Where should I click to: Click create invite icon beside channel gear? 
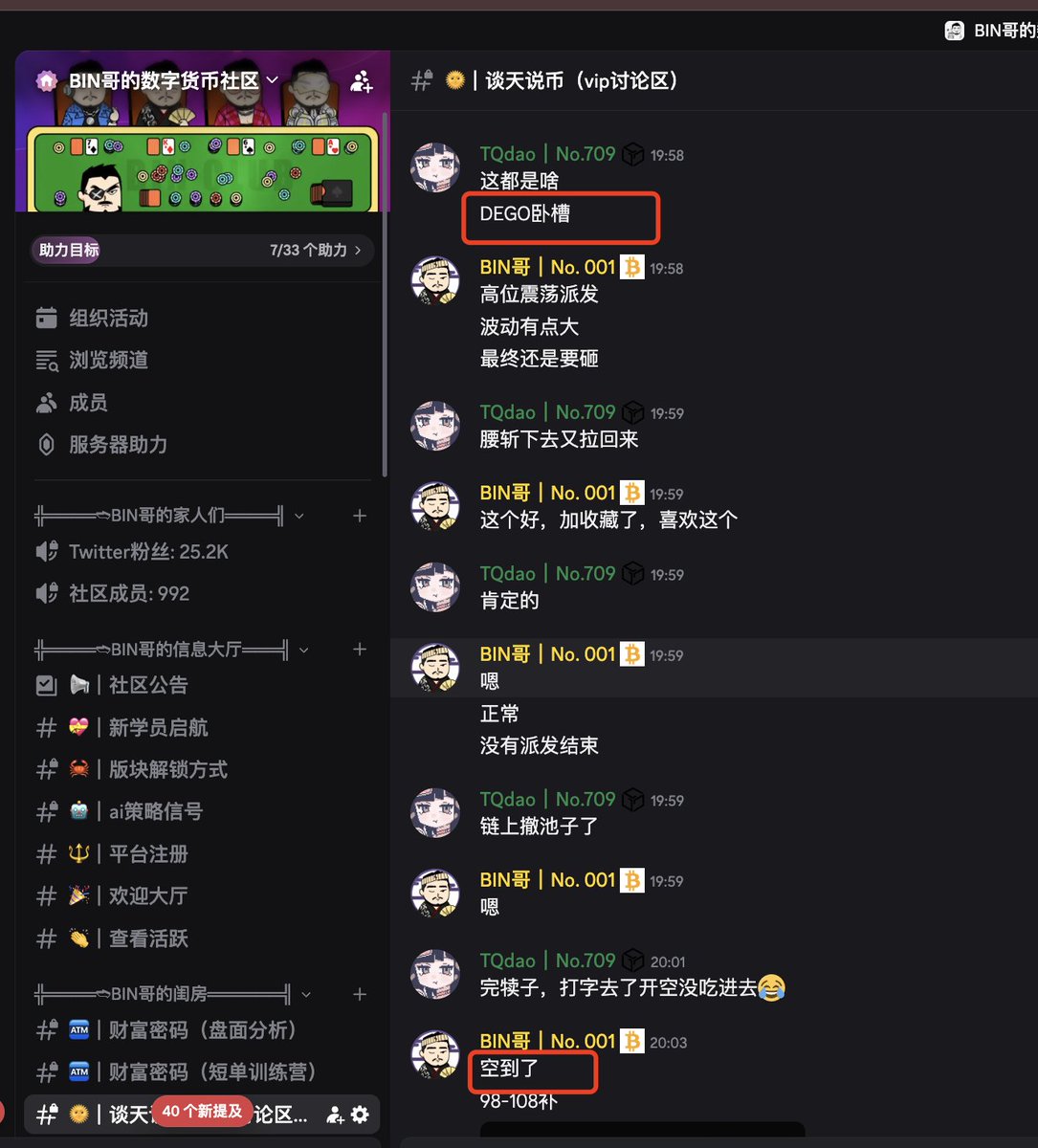335,1115
